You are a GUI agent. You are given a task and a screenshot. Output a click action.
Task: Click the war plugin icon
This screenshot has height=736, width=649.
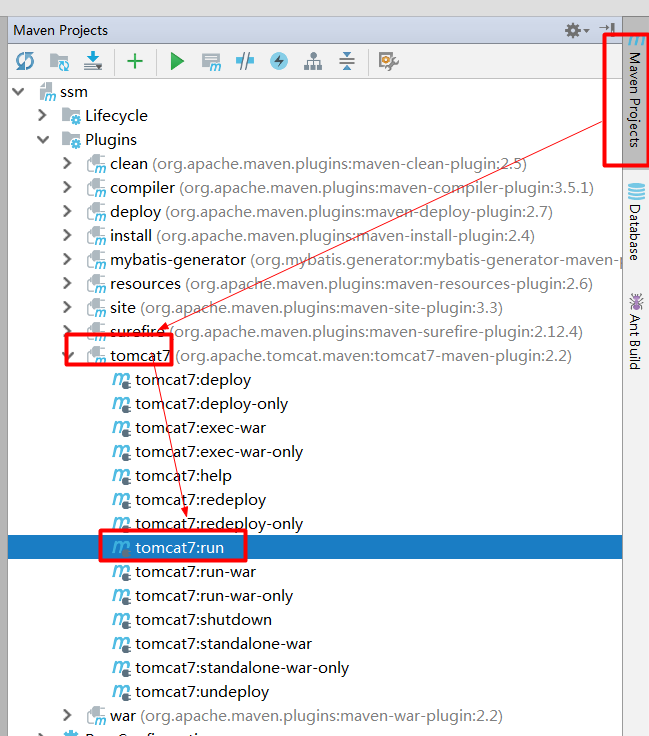coord(96,715)
